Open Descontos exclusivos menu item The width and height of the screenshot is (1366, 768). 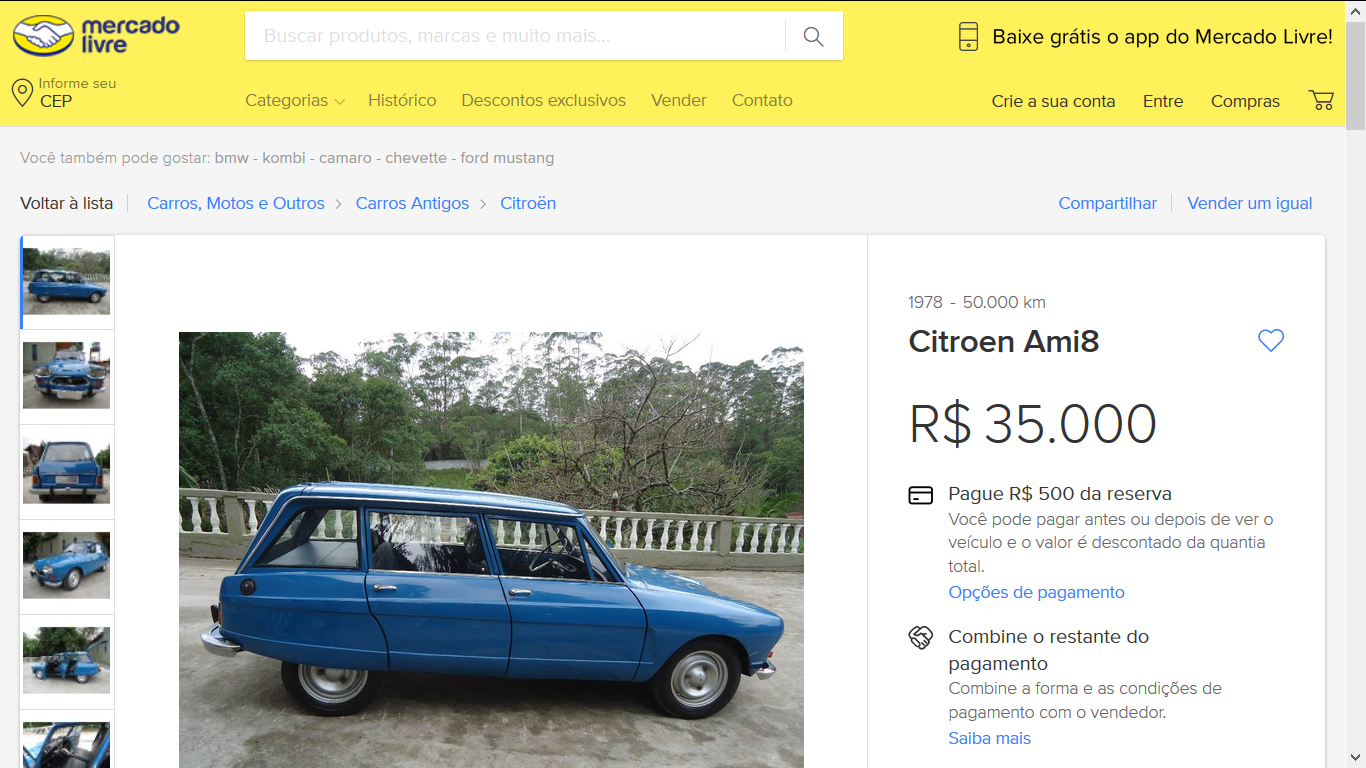point(544,100)
